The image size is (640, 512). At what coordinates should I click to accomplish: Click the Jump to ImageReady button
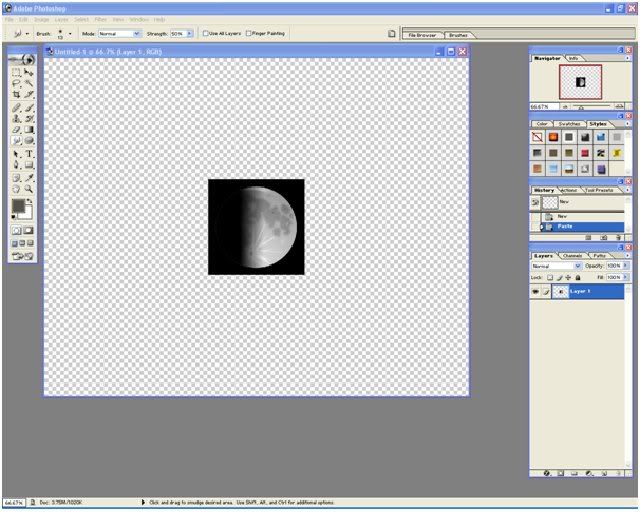(22, 256)
